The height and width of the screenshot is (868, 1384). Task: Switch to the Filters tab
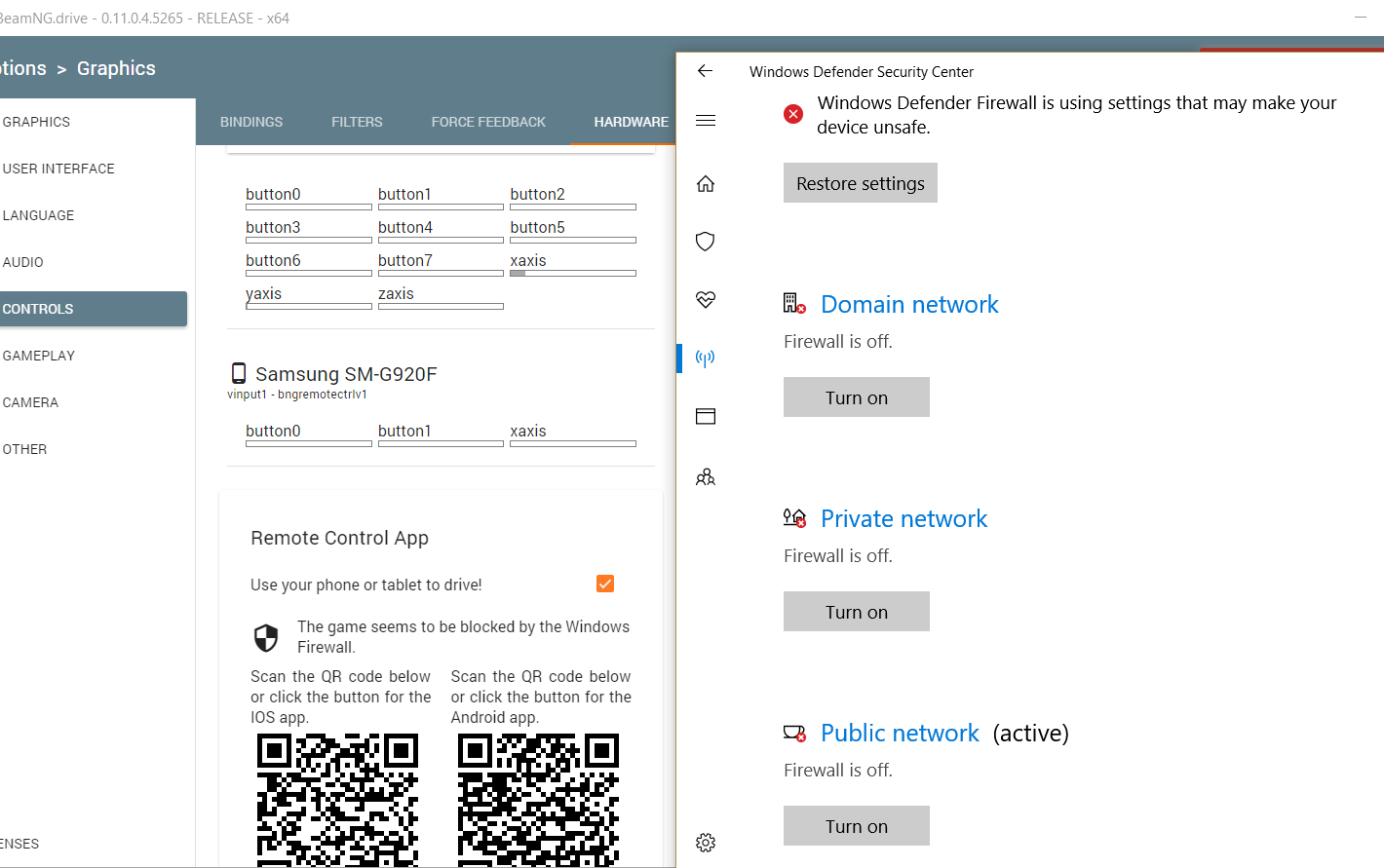[x=357, y=122]
